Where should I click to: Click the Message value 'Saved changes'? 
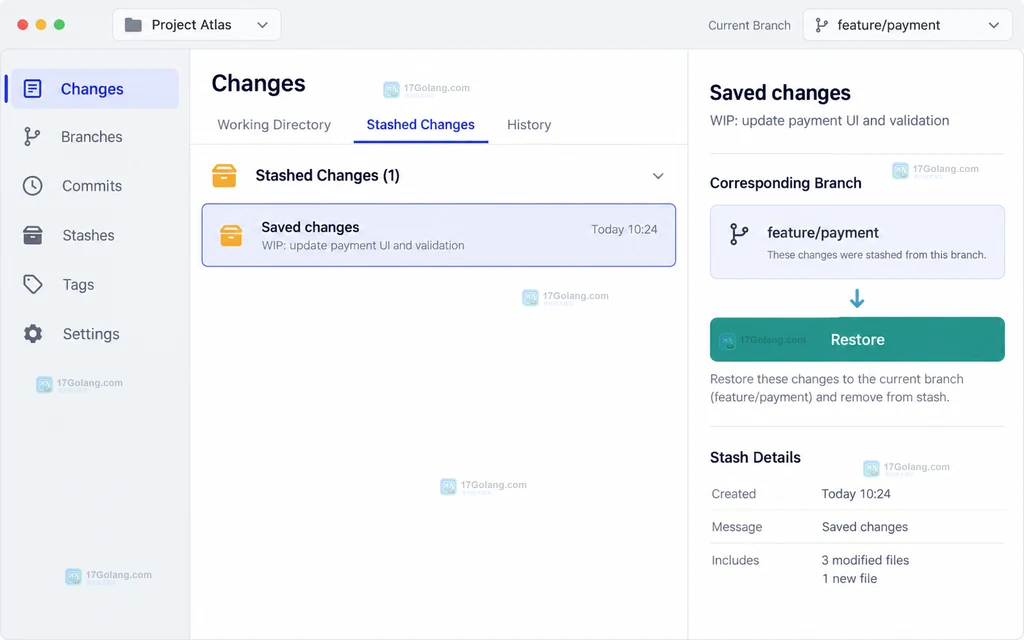[865, 527]
